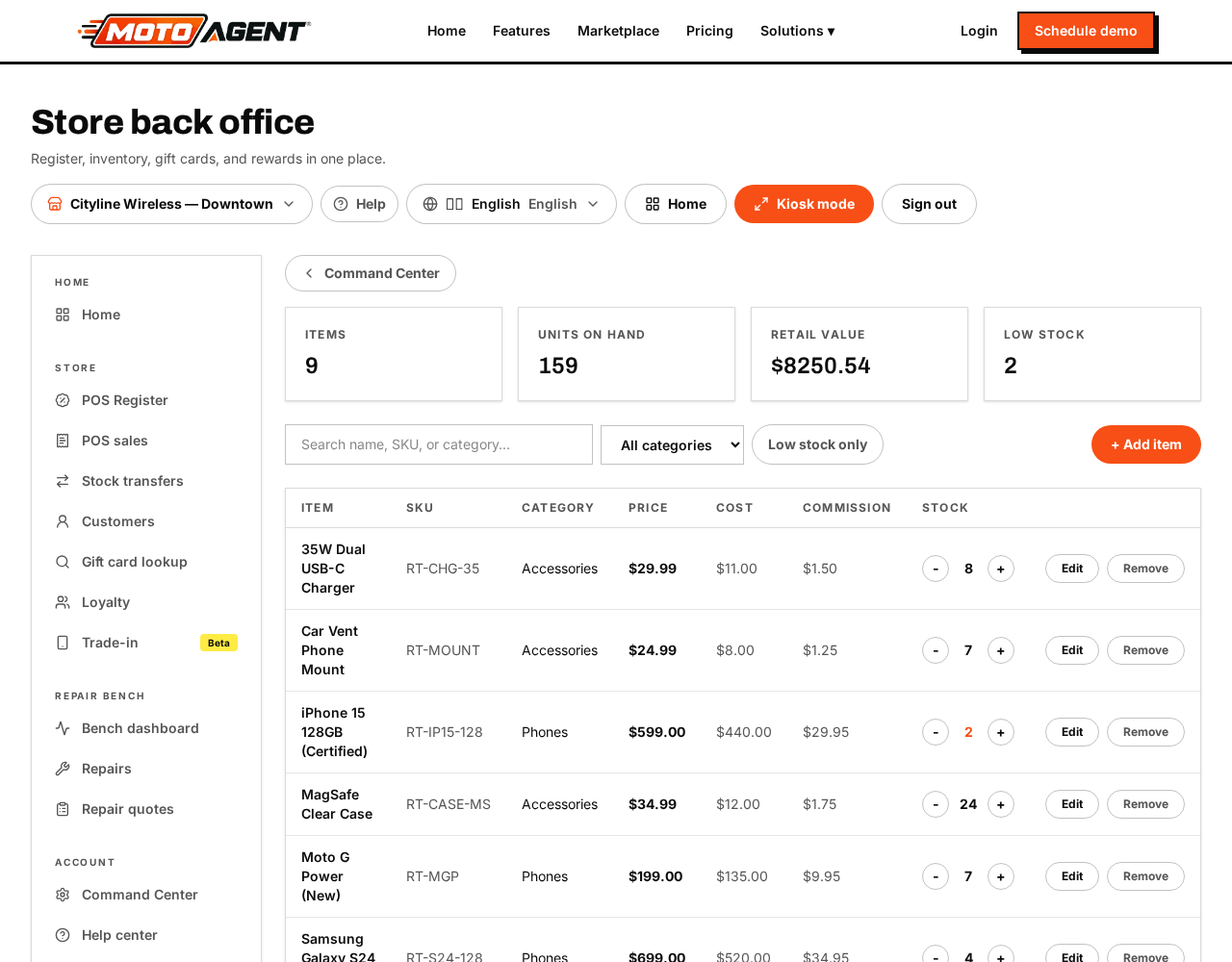Click the Stock transfers arrows icon
The image size is (1232, 962).
tap(63, 481)
